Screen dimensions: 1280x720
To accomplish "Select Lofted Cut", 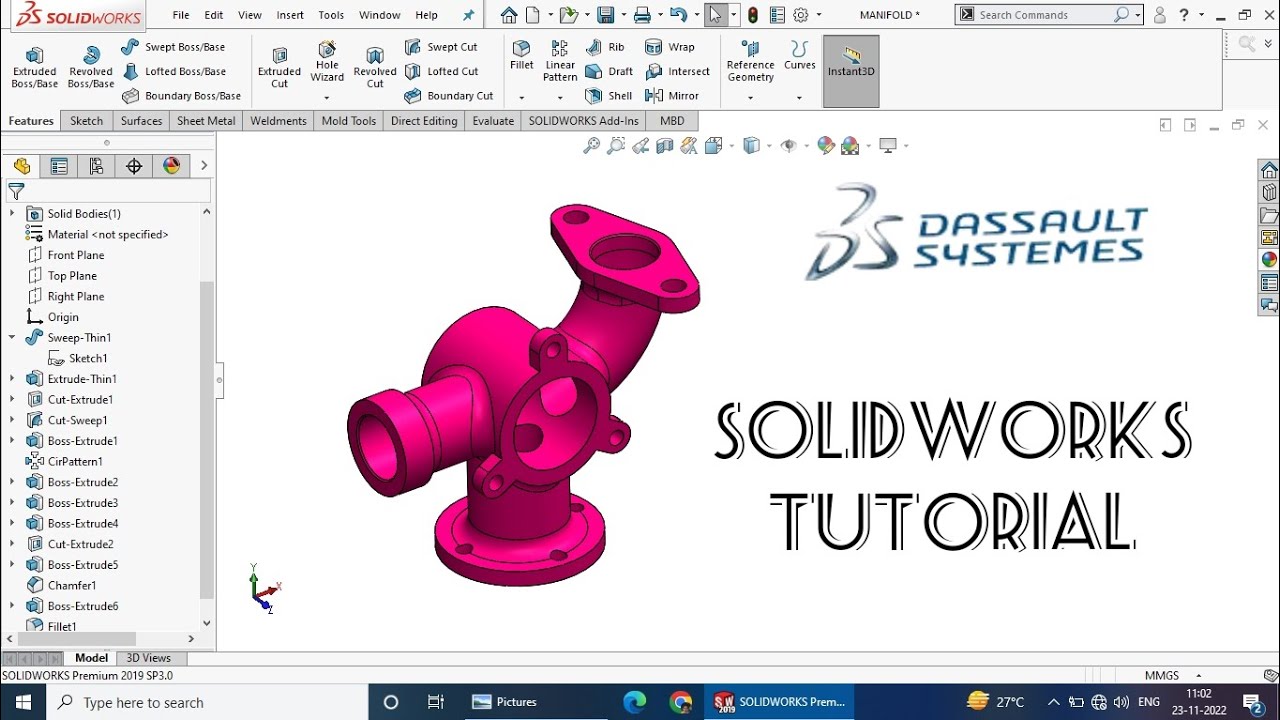I will (x=441, y=71).
